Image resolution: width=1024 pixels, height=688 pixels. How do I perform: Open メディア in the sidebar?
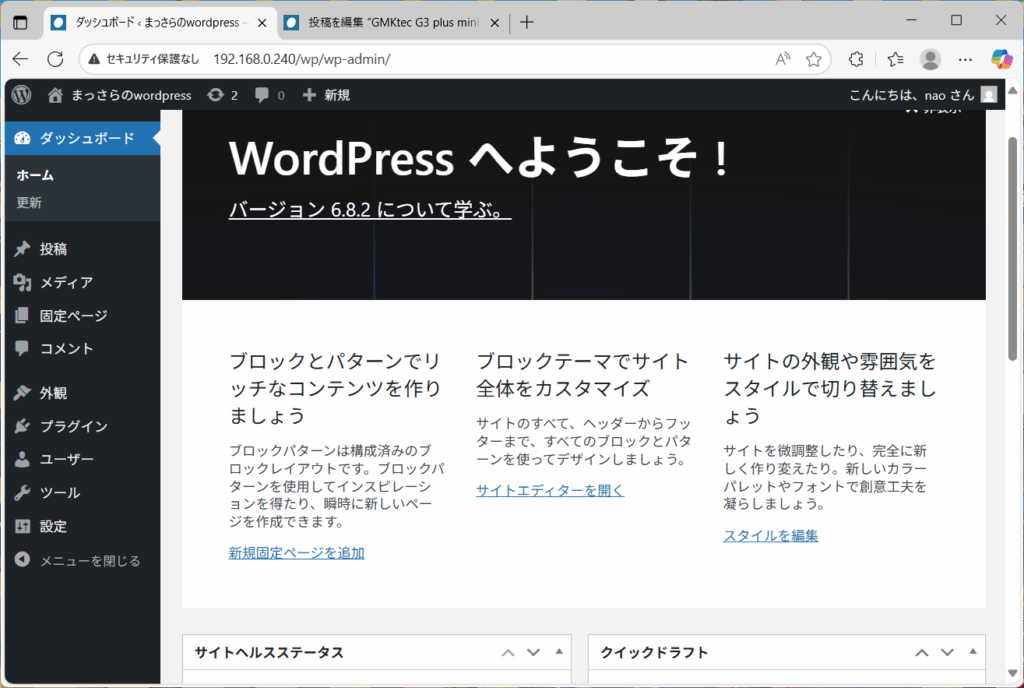66,282
